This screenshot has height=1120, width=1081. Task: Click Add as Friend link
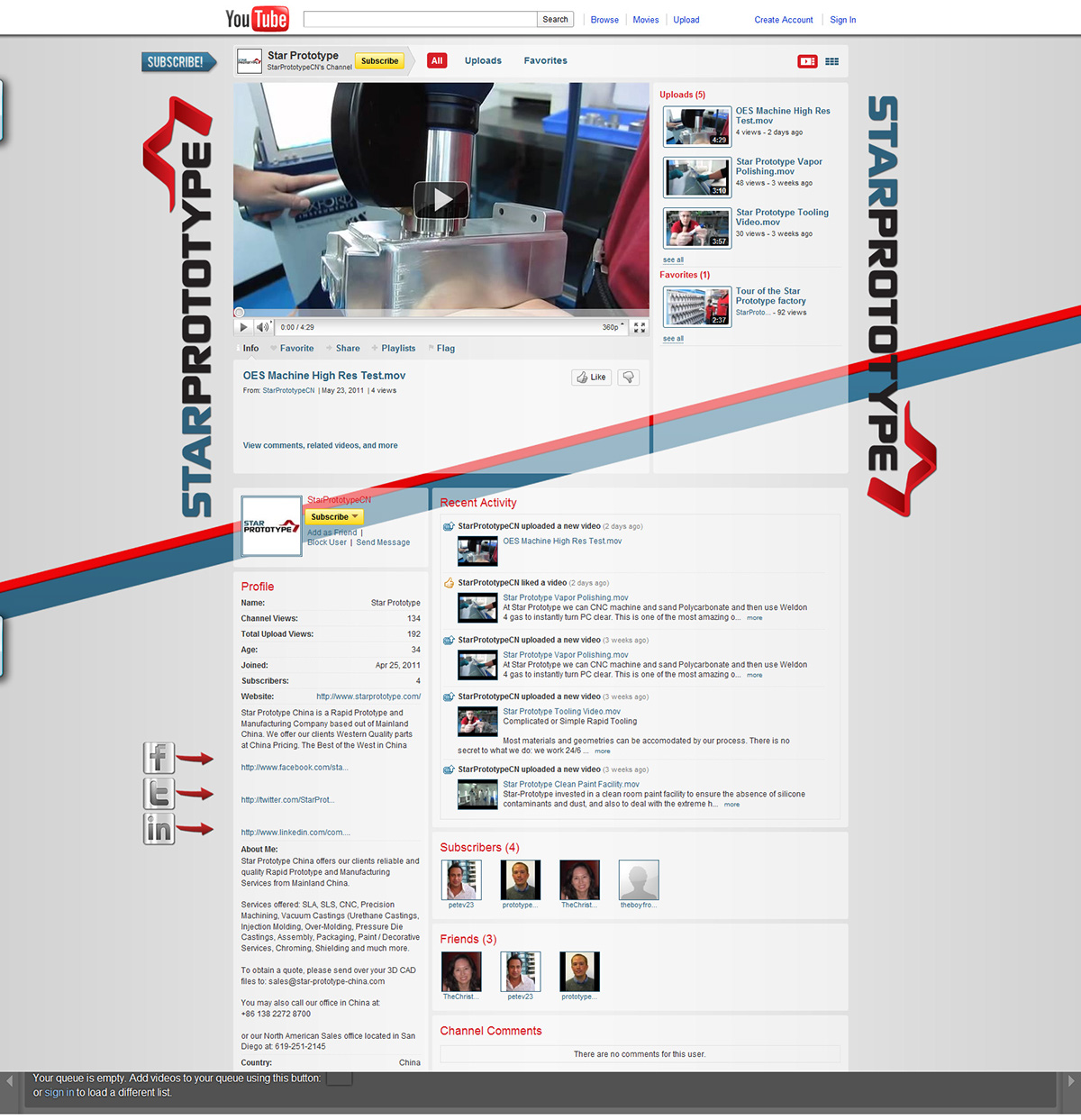click(332, 533)
